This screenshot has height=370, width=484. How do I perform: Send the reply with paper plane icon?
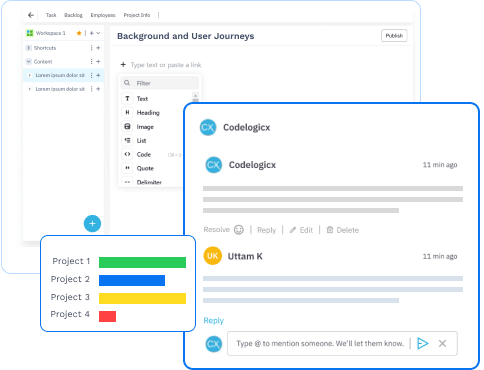click(423, 343)
